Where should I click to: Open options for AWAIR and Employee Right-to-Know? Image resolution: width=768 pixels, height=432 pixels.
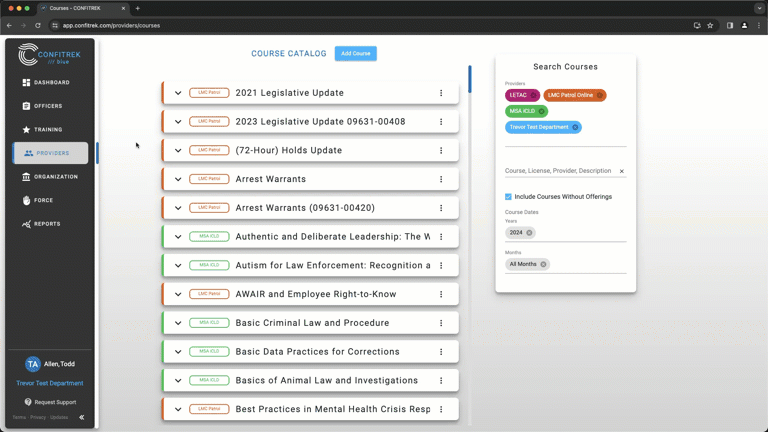pyautogui.click(x=441, y=294)
